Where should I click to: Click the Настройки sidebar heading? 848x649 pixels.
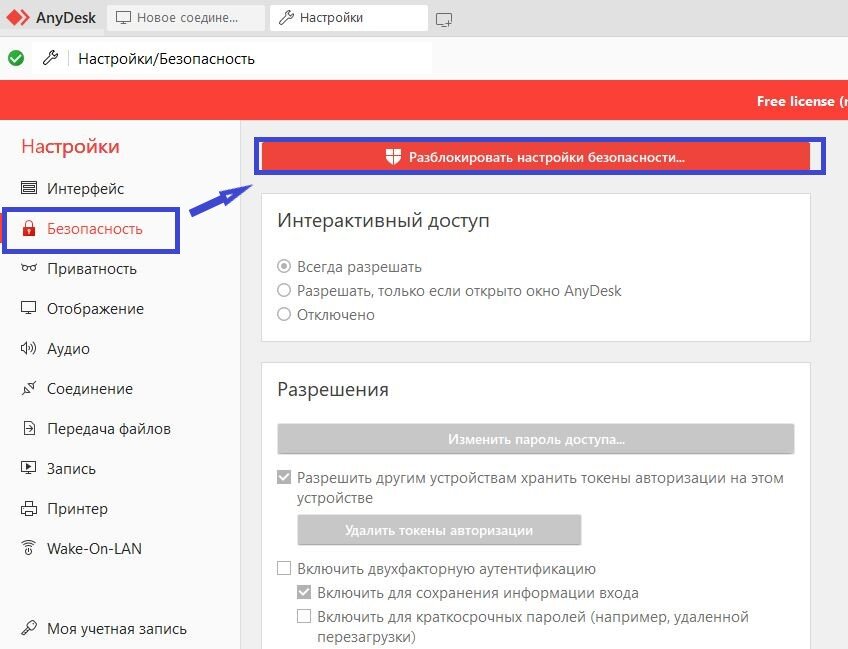(x=70, y=146)
